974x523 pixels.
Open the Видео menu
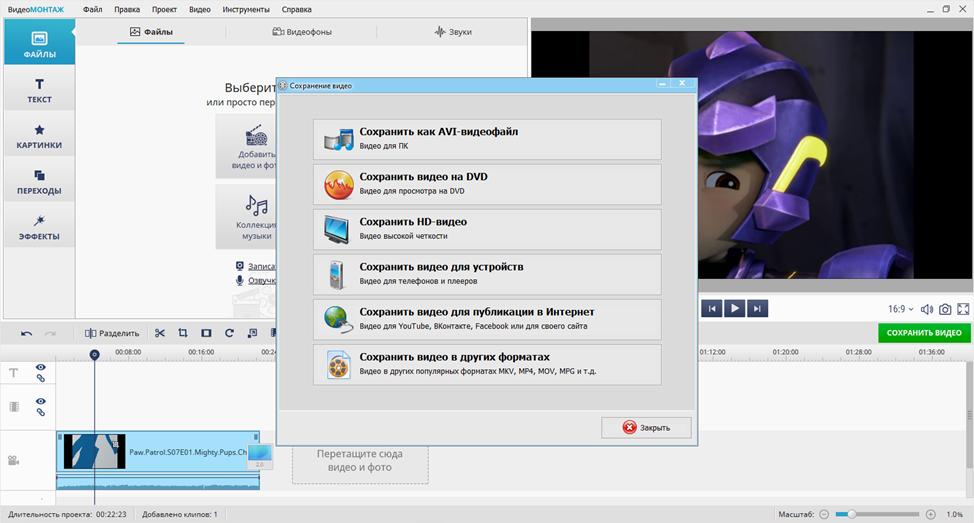pos(199,9)
